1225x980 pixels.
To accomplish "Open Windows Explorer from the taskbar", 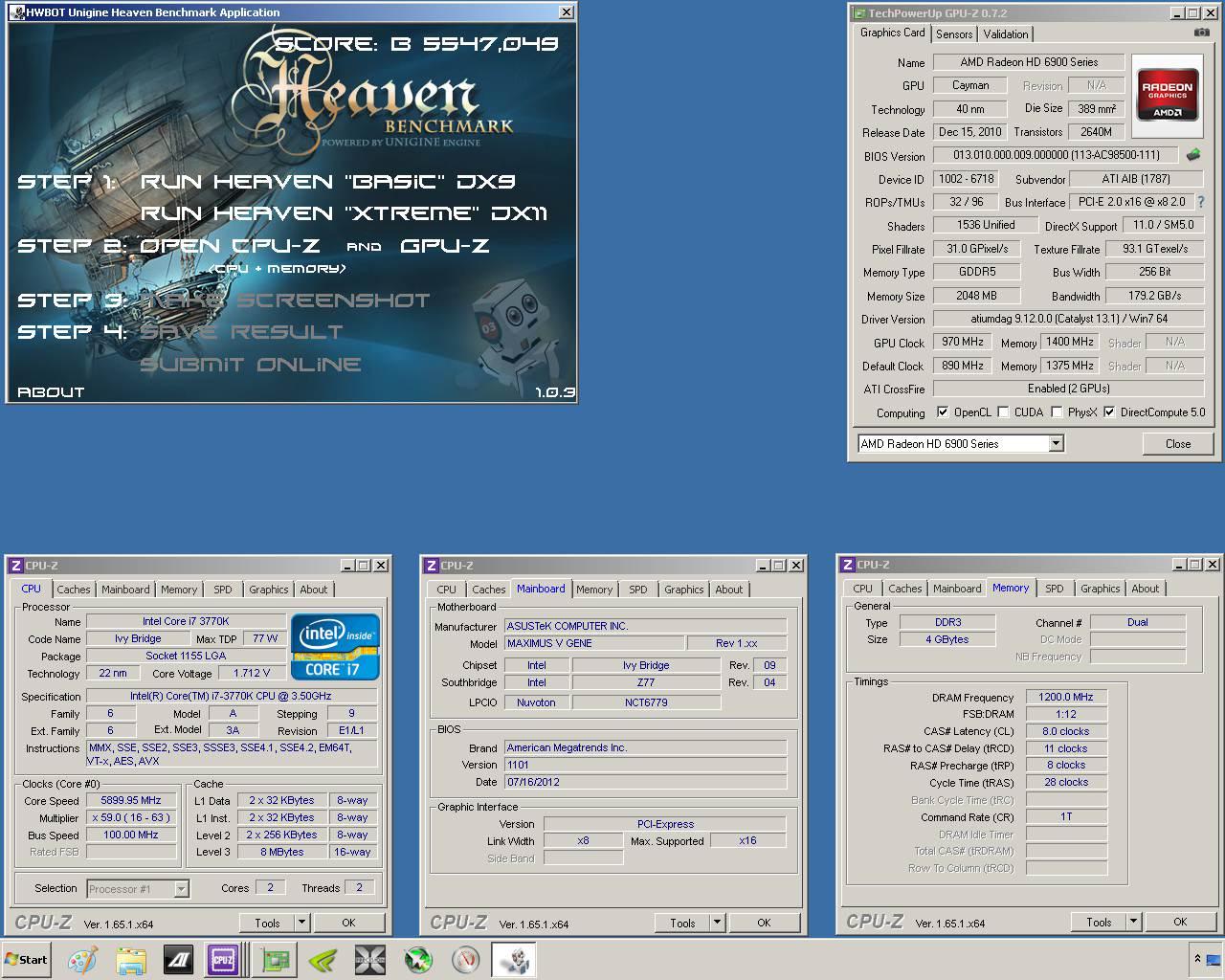I will tap(131, 960).
